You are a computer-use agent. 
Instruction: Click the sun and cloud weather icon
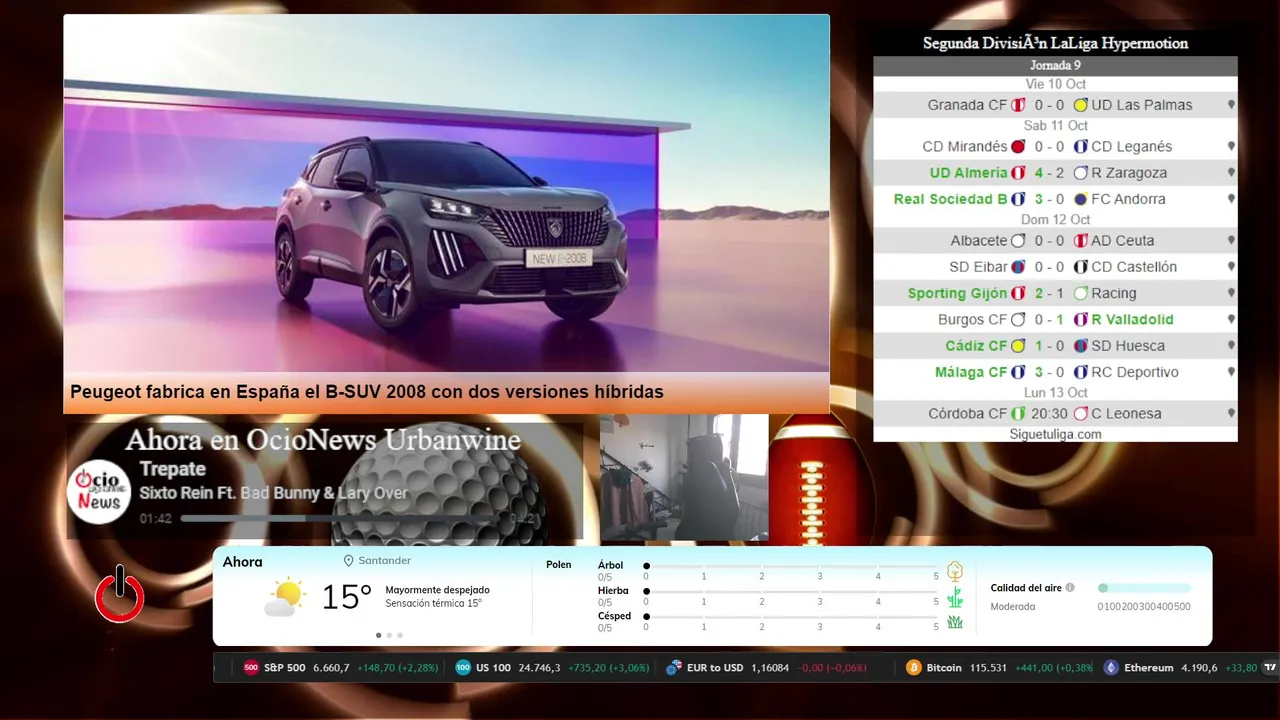(x=284, y=598)
